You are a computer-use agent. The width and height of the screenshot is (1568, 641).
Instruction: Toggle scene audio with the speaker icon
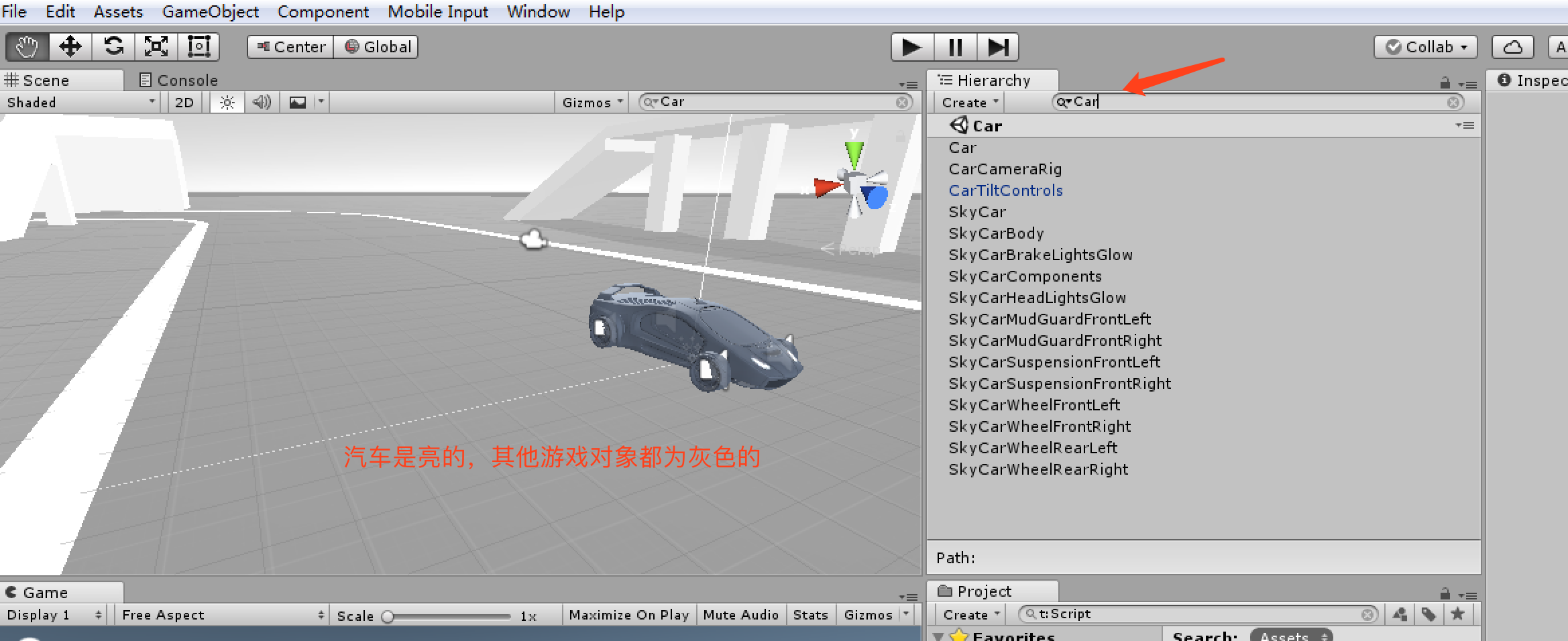click(x=262, y=102)
